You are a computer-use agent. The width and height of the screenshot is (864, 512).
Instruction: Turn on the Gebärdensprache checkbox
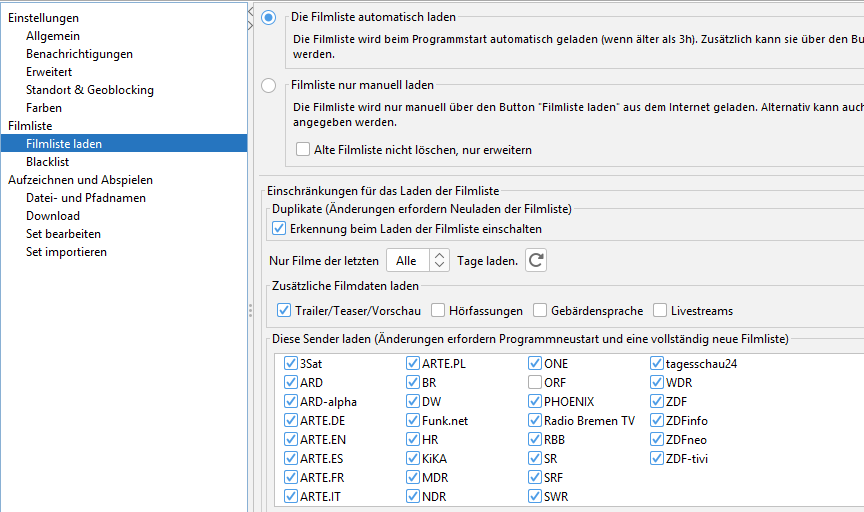pos(540,311)
